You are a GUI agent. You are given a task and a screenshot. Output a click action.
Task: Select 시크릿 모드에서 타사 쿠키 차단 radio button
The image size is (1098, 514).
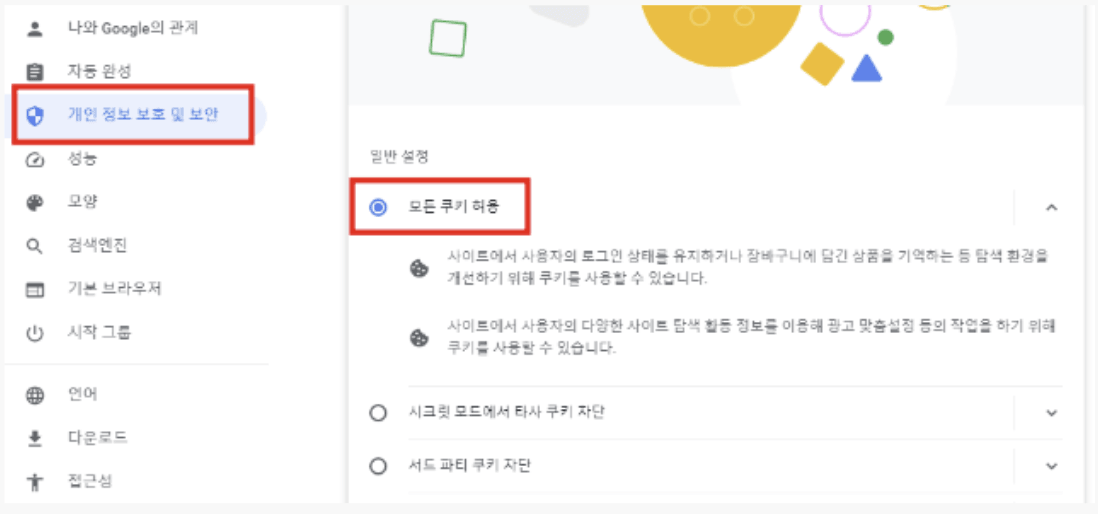(x=378, y=413)
